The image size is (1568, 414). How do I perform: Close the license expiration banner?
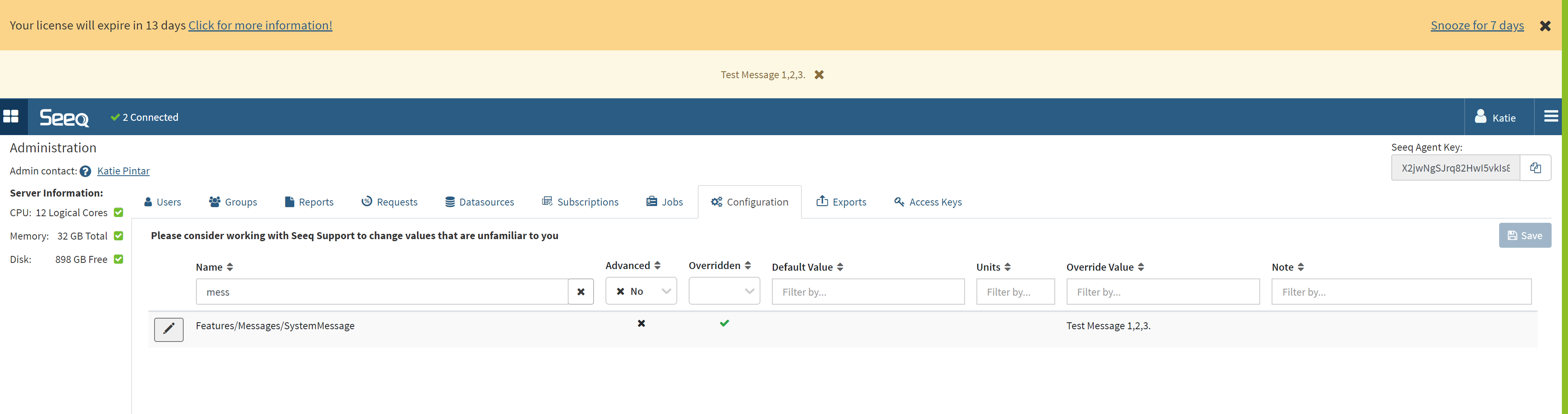coord(1545,26)
